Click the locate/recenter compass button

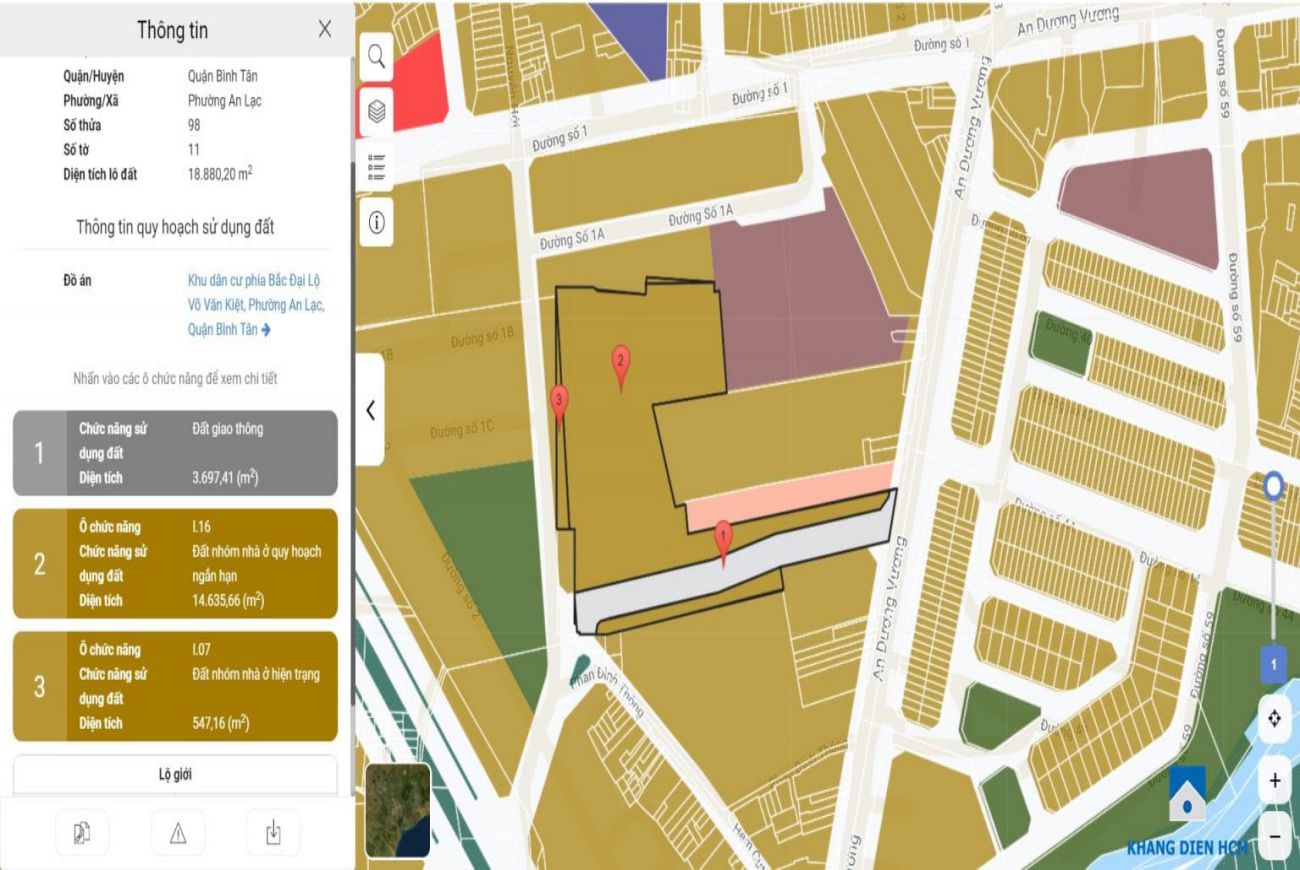[1274, 718]
